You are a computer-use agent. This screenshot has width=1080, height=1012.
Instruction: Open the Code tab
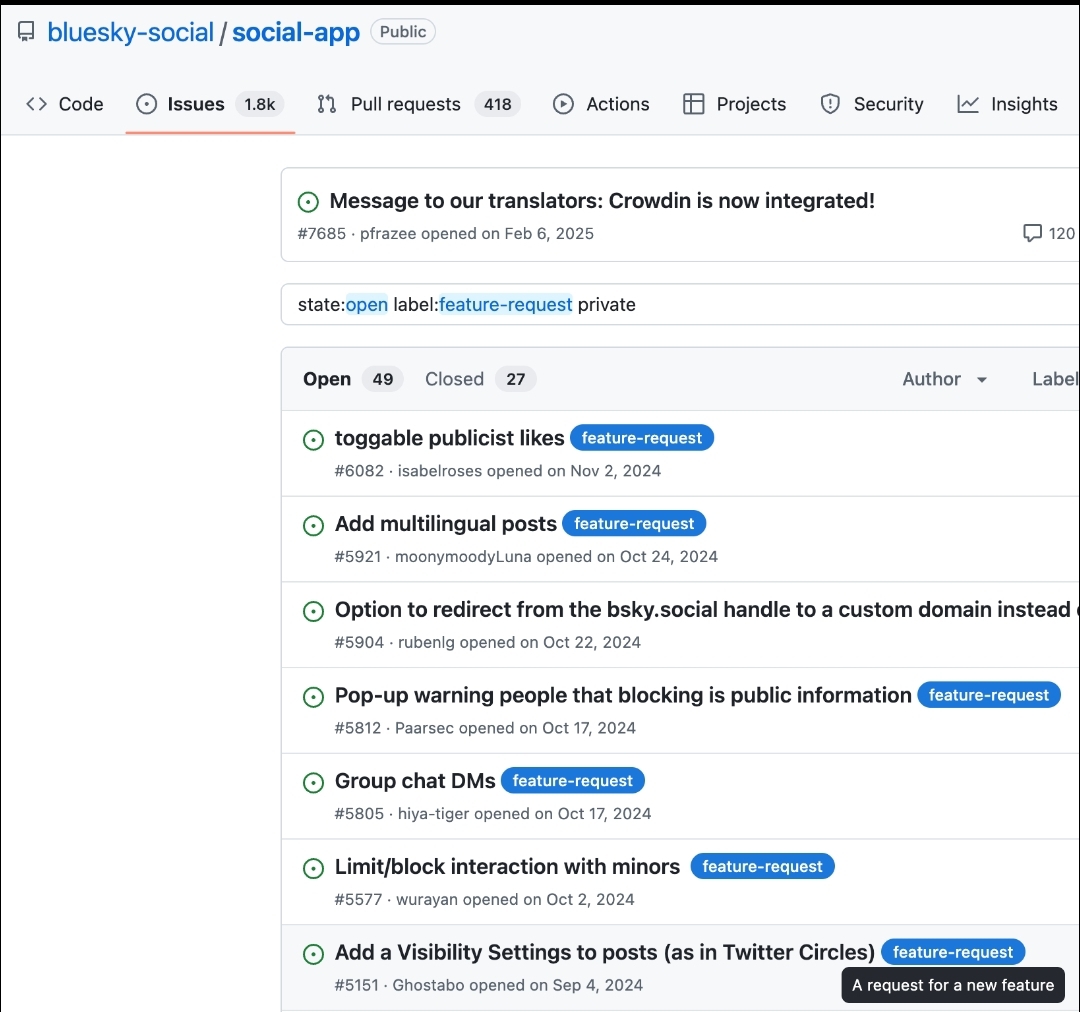click(65, 104)
